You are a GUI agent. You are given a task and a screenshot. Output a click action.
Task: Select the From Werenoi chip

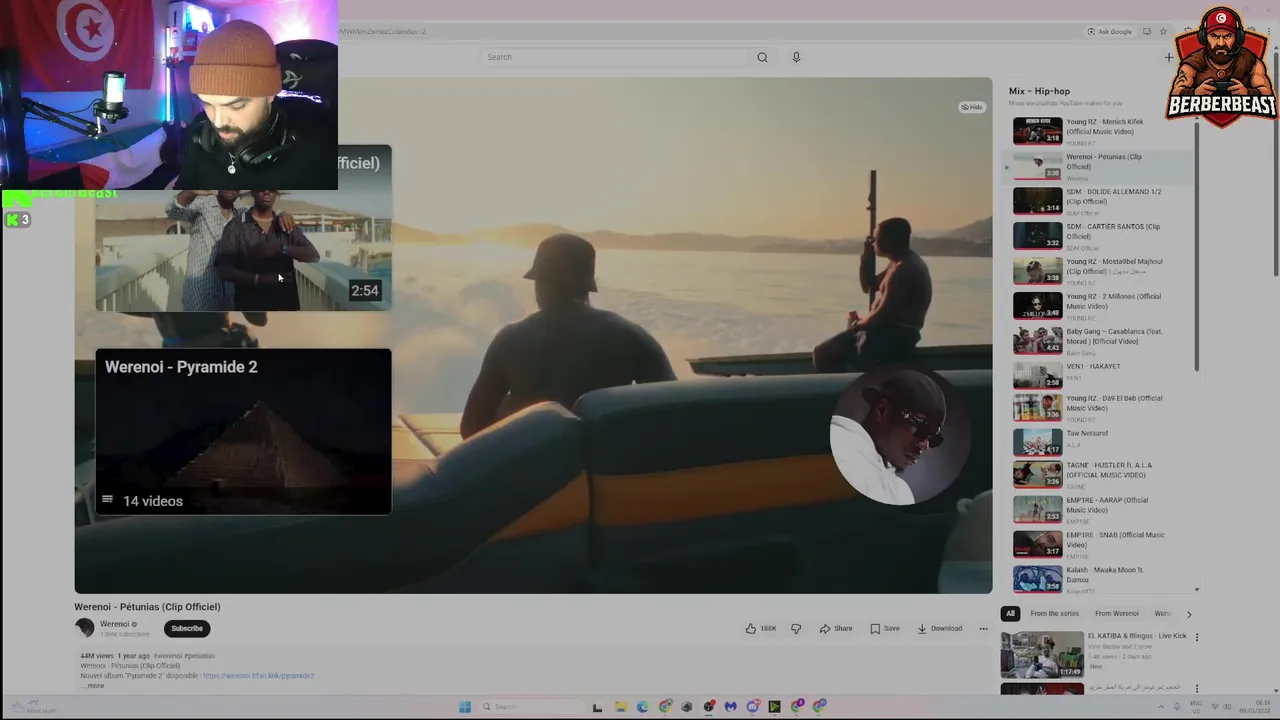(x=1117, y=613)
